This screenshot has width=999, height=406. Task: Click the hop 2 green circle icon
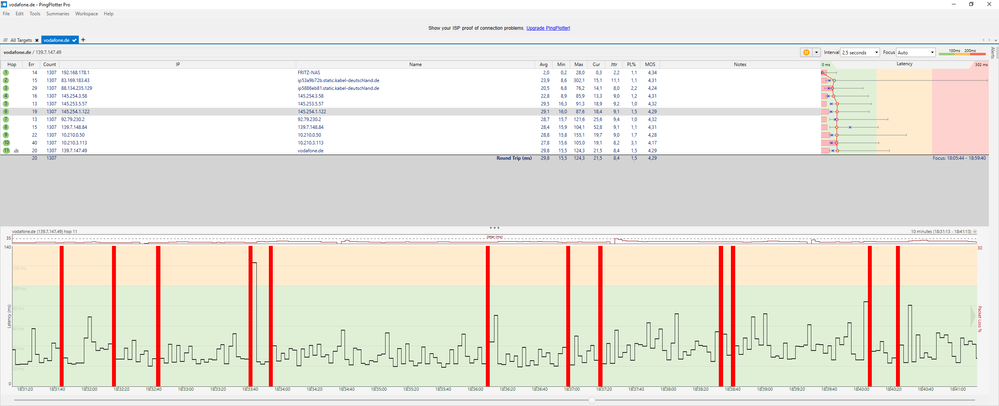point(6,81)
